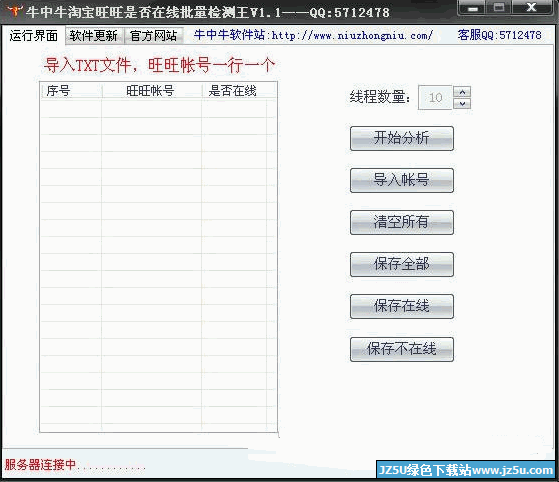Open the niuzhongniu.com website link

click(x=352, y=35)
